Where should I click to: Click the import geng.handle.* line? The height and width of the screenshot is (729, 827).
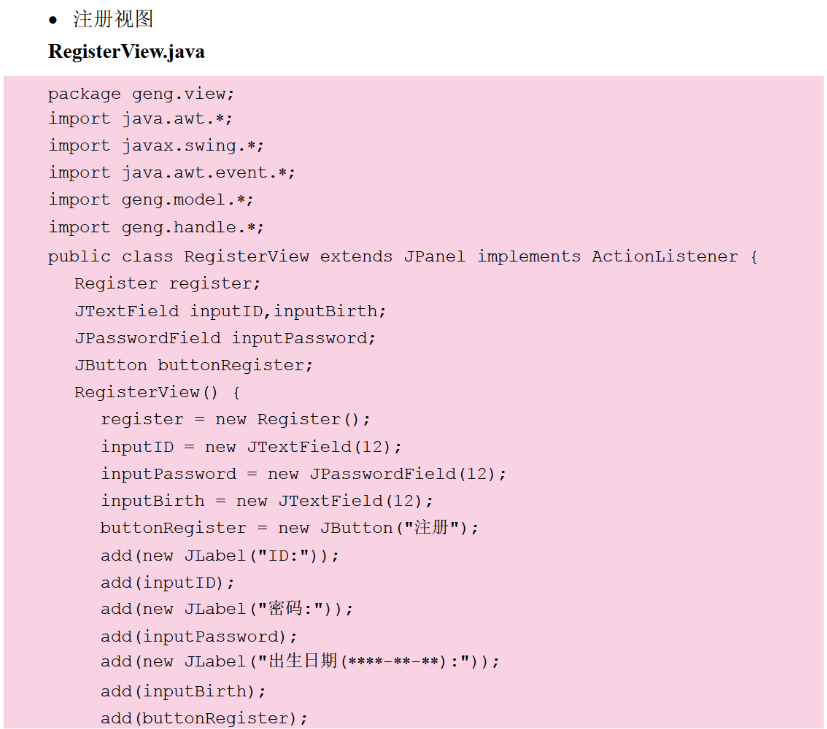(156, 228)
